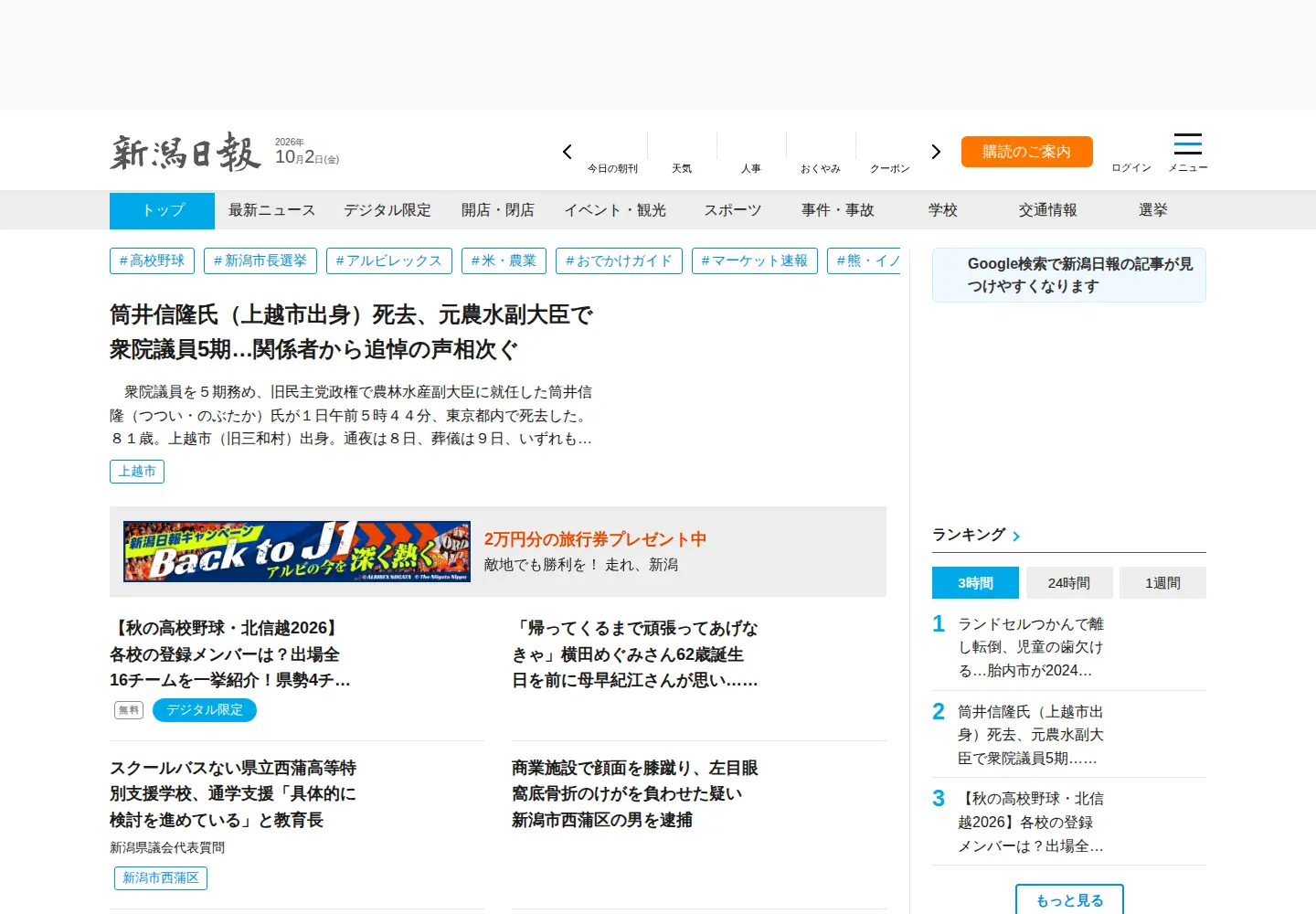
Task: Select the #高校野球 tag
Action: pos(152,261)
